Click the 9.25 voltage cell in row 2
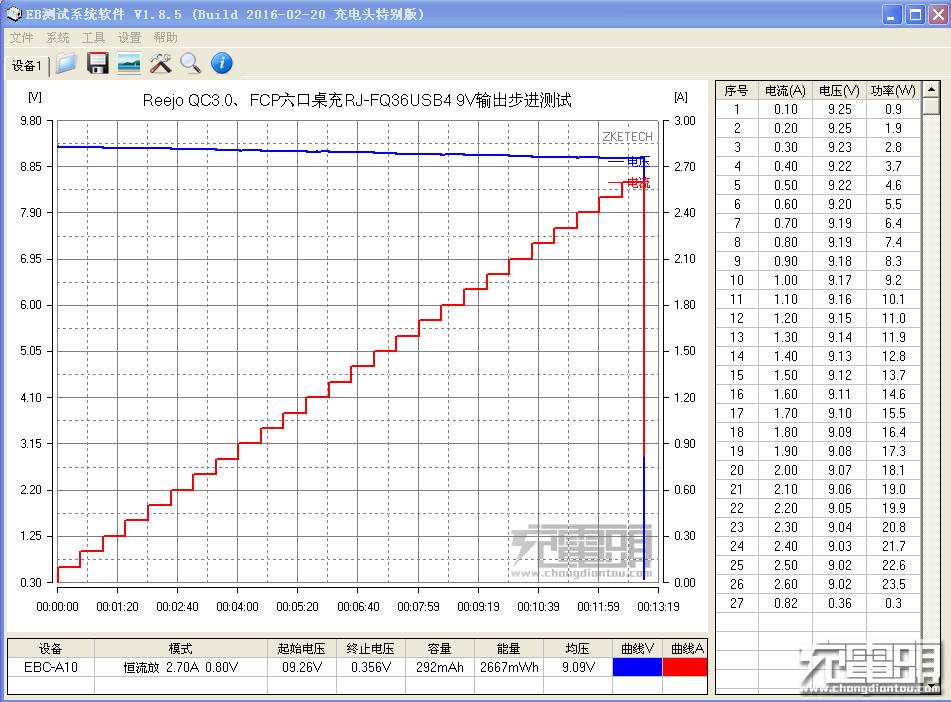Image resolution: width=951 pixels, height=702 pixels. pyautogui.click(x=840, y=128)
